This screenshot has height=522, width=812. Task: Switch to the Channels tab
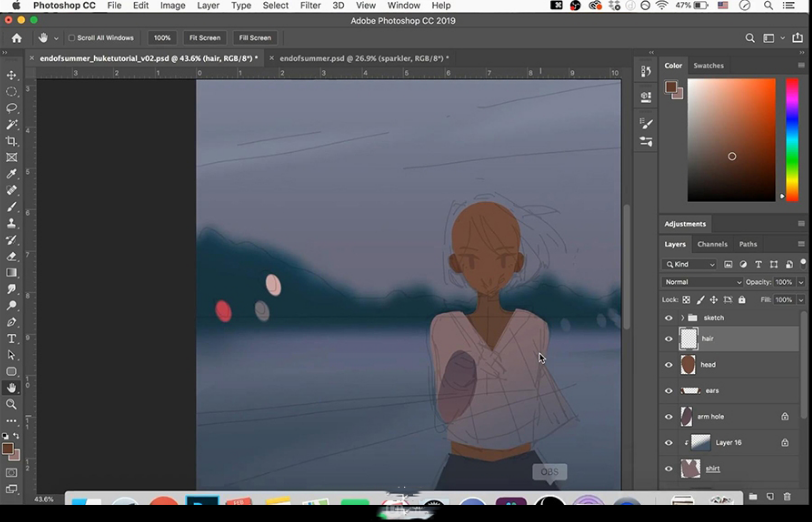tap(712, 244)
